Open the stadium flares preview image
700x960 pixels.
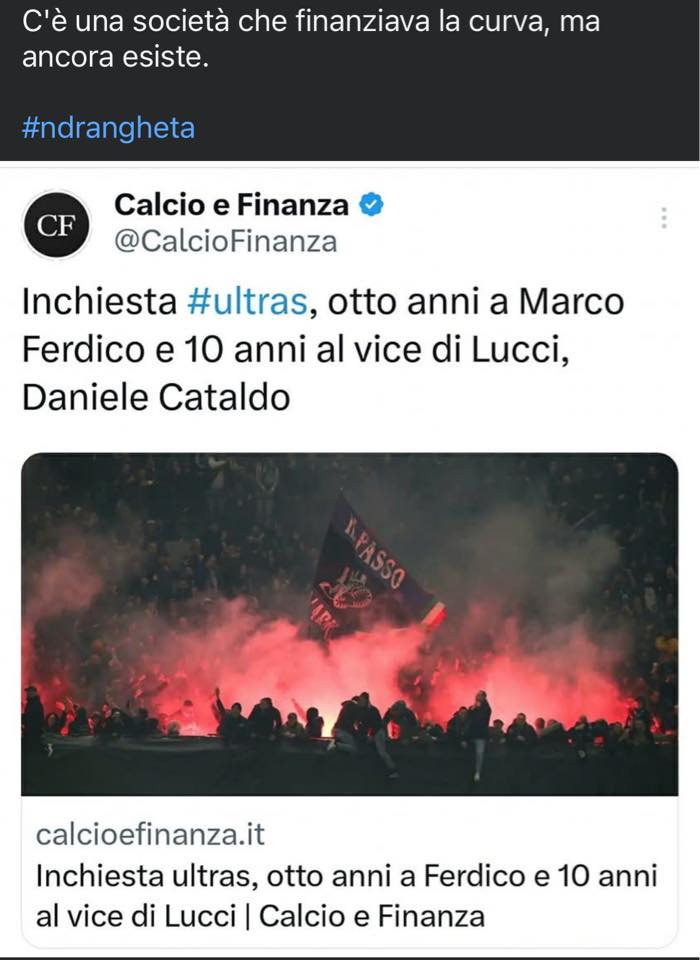[x=350, y=624]
